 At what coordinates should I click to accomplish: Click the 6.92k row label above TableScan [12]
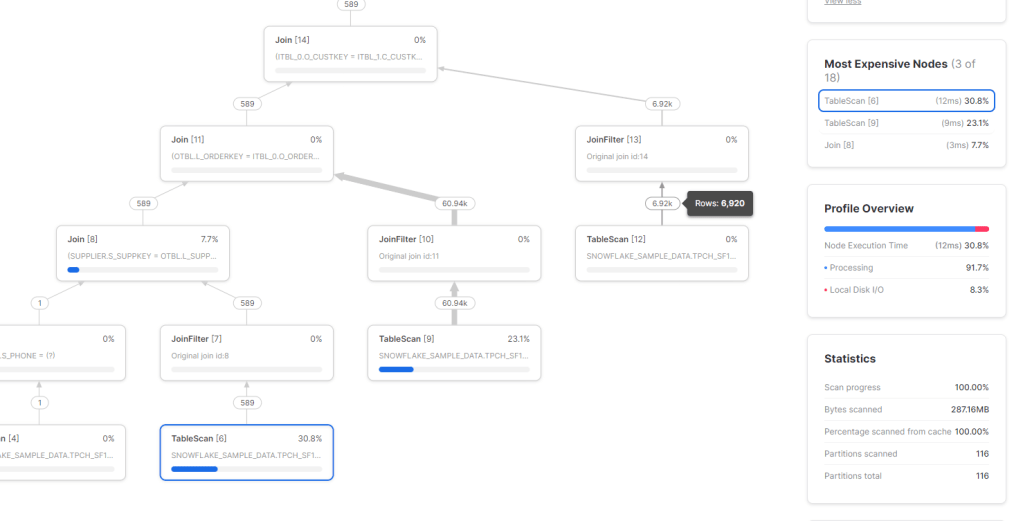661,204
